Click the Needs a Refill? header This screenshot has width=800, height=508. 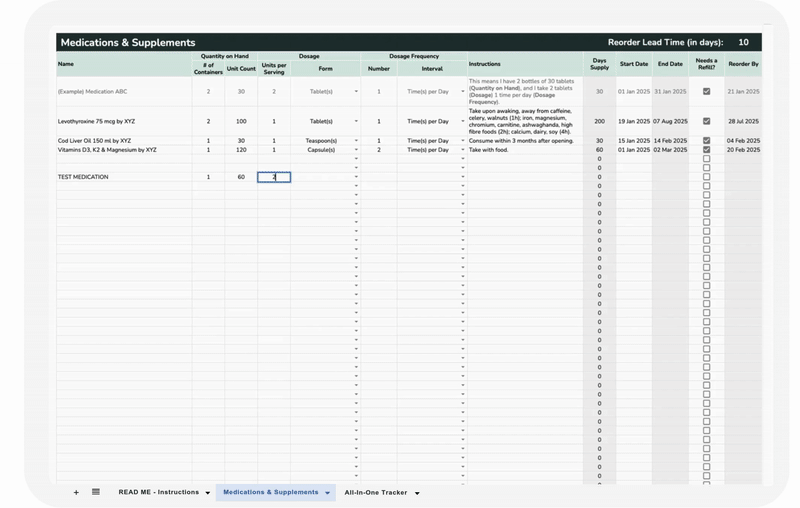707,64
